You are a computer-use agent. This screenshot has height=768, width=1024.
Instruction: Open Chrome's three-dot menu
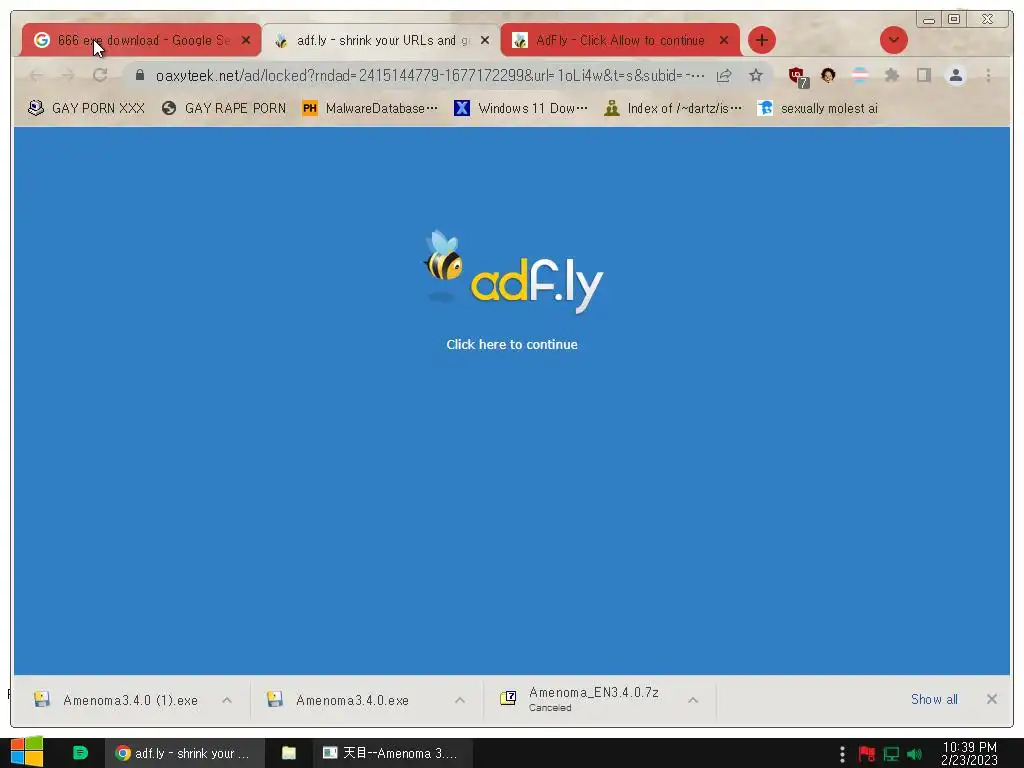point(988,76)
